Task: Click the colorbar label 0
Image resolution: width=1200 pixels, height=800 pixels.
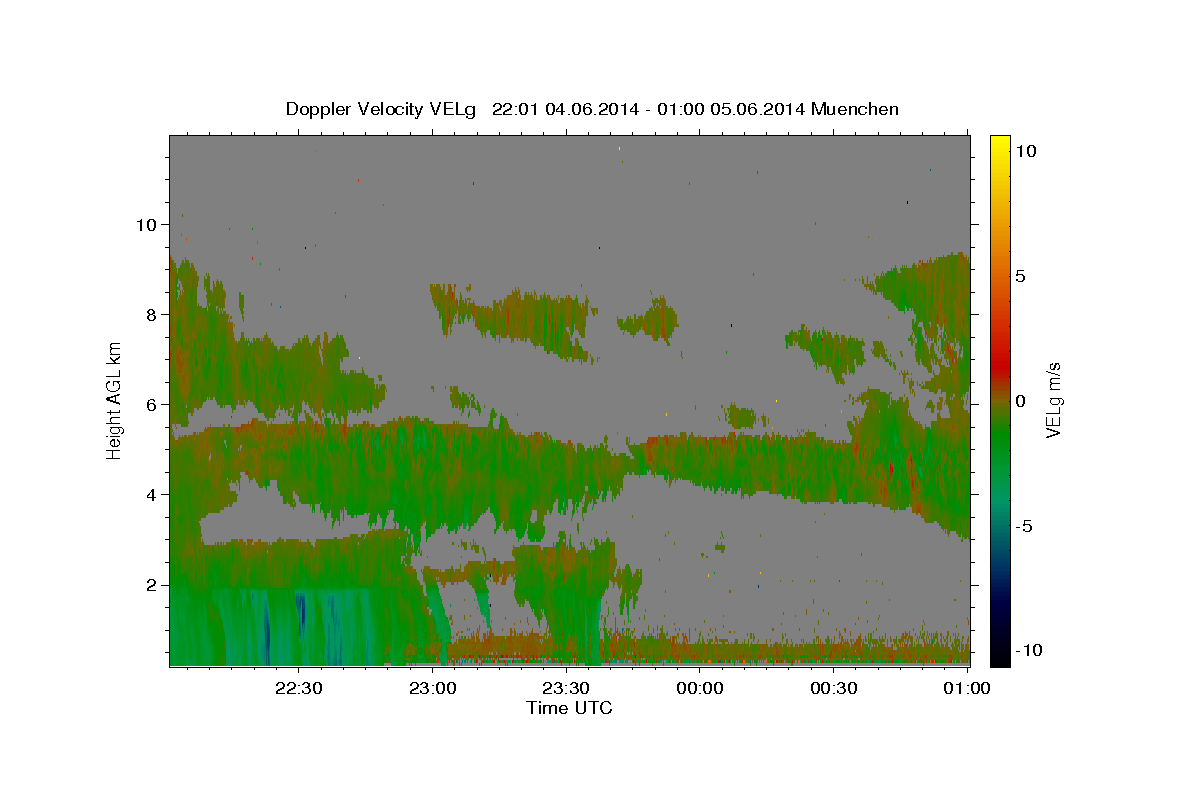Action: coord(1021,401)
